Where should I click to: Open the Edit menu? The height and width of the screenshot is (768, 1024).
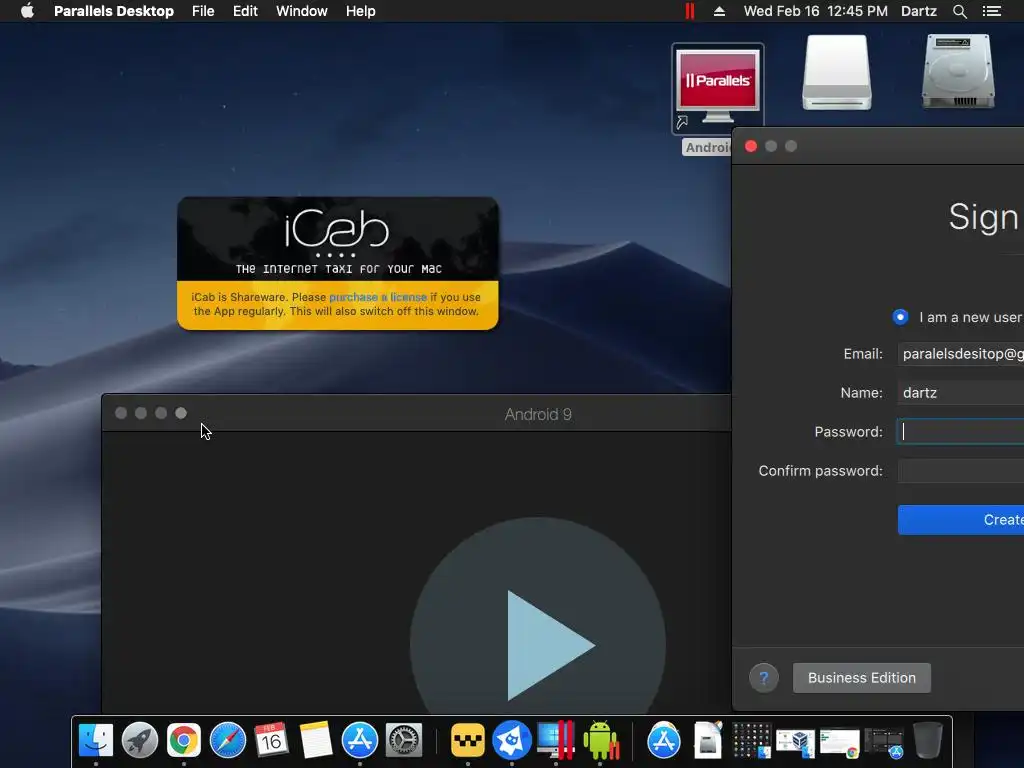pyautogui.click(x=245, y=11)
